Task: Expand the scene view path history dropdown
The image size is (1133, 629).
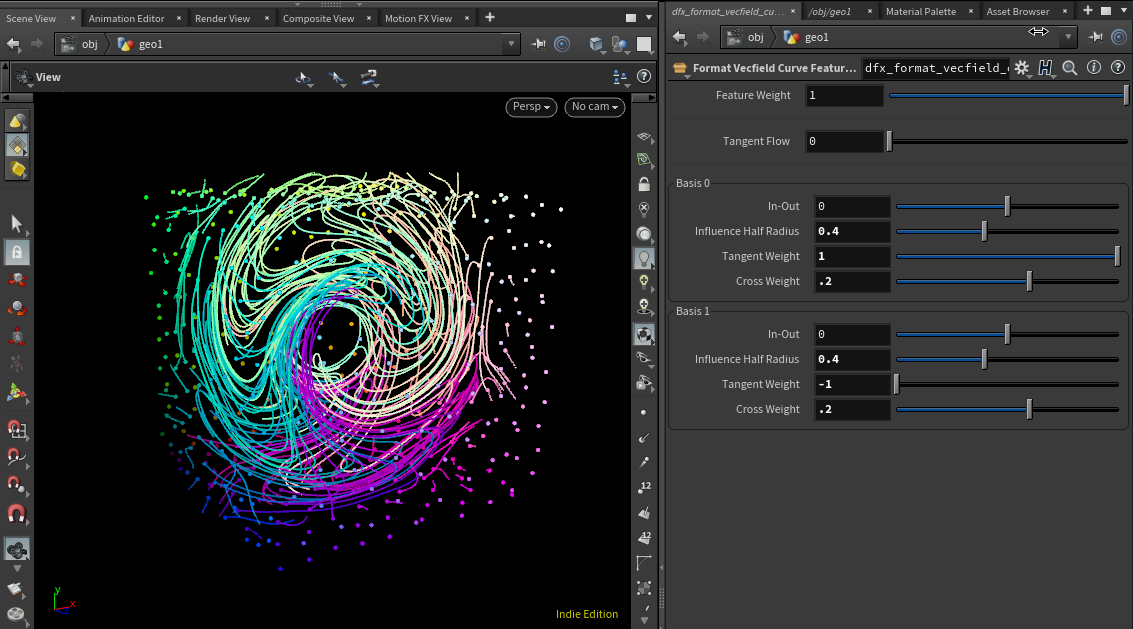Action: pos(512,44)
